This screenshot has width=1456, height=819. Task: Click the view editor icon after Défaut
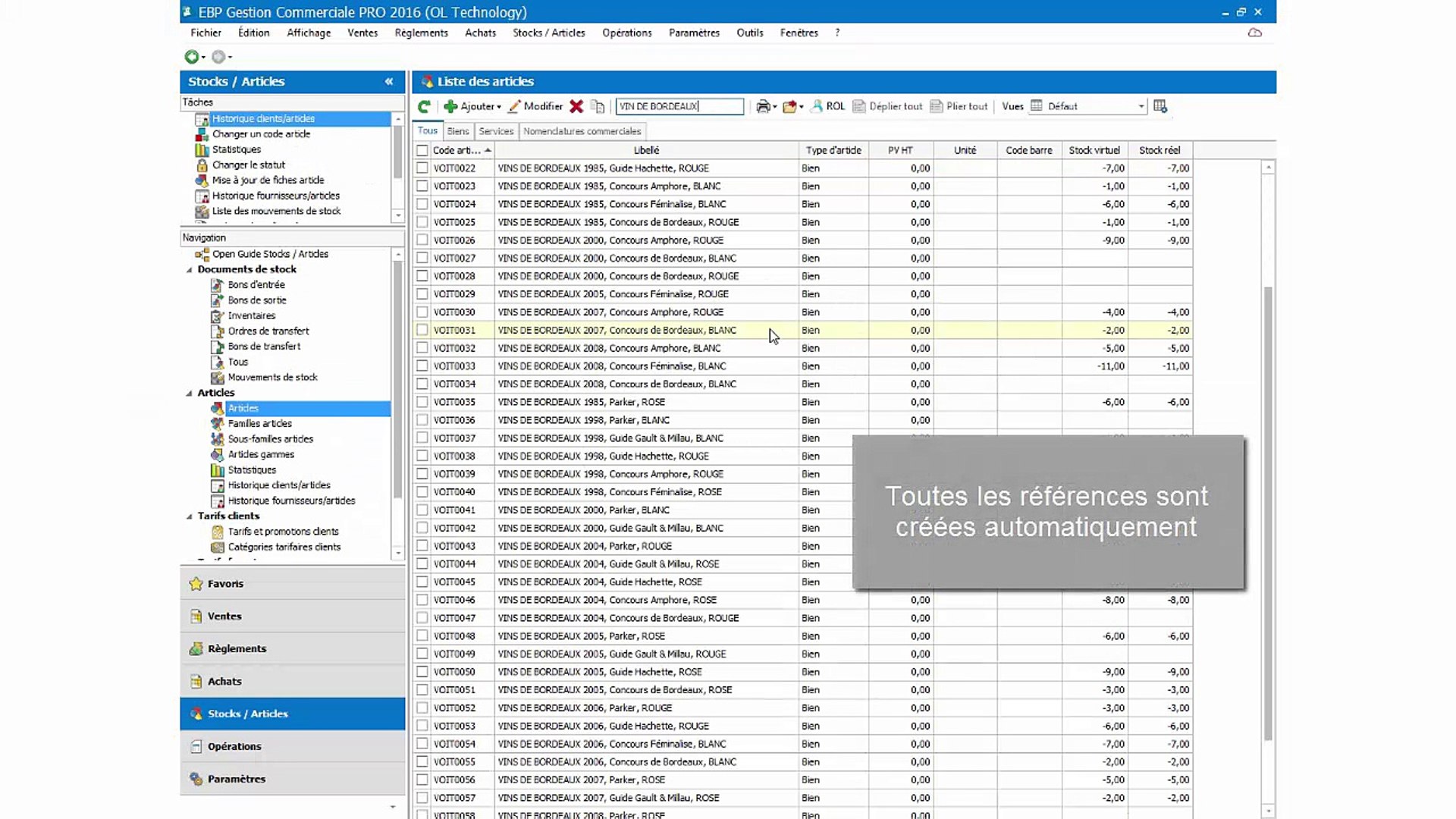(x=1160, y=106)
